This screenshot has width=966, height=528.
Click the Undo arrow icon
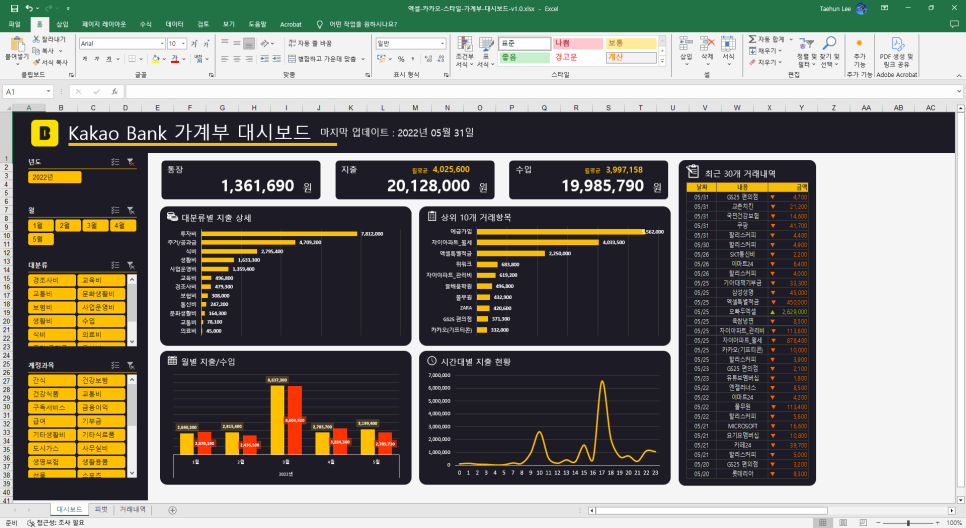(x=28, y=9)
